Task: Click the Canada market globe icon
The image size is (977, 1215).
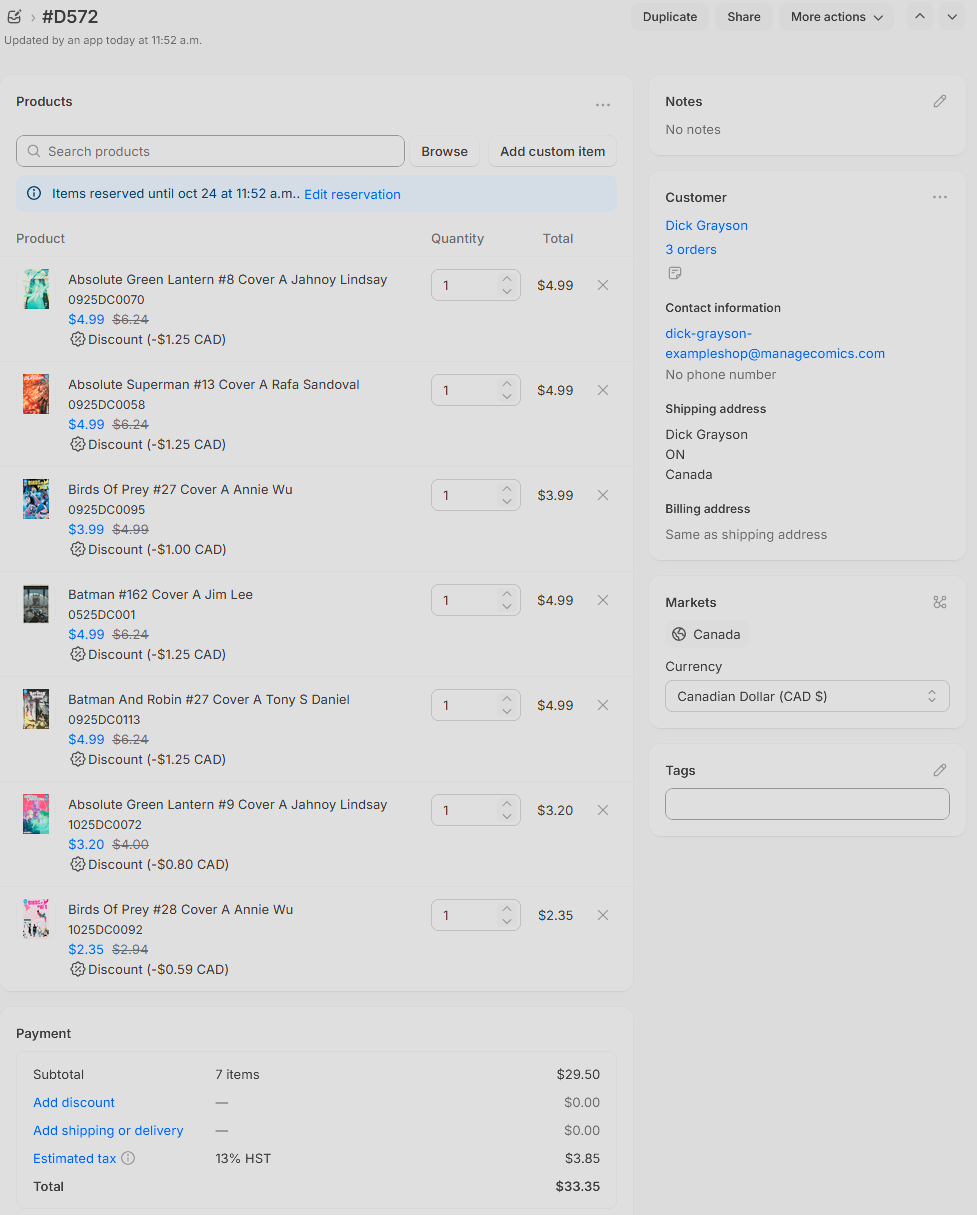Action: 680,634
